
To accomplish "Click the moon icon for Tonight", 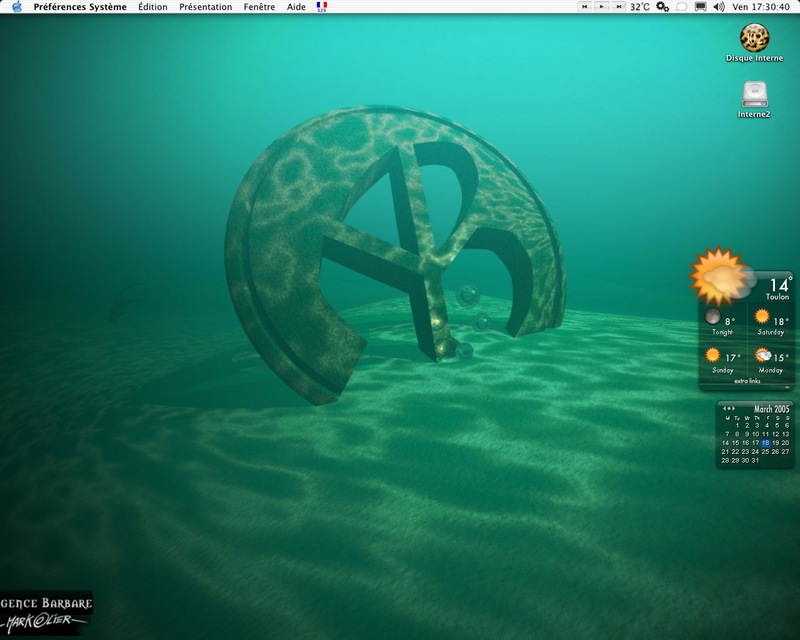I will point(713,316).
